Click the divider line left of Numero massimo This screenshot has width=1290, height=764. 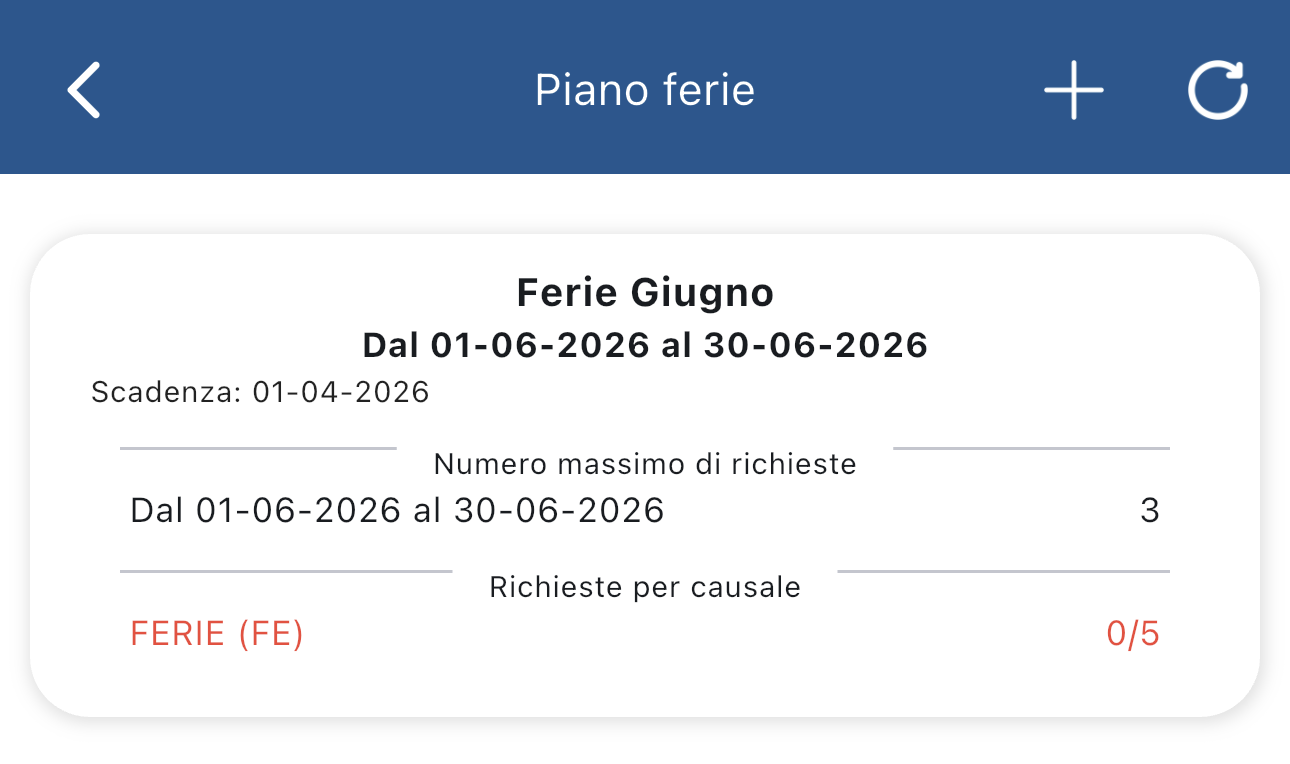point(258,449)
